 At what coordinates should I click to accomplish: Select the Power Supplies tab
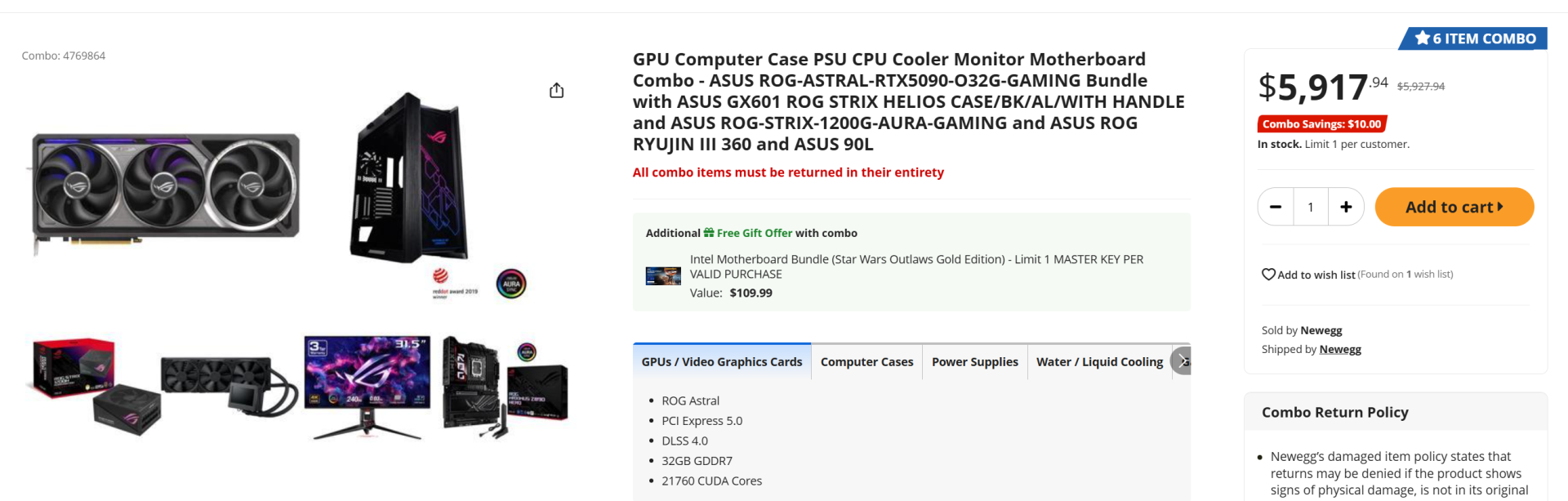coord(974,362)
